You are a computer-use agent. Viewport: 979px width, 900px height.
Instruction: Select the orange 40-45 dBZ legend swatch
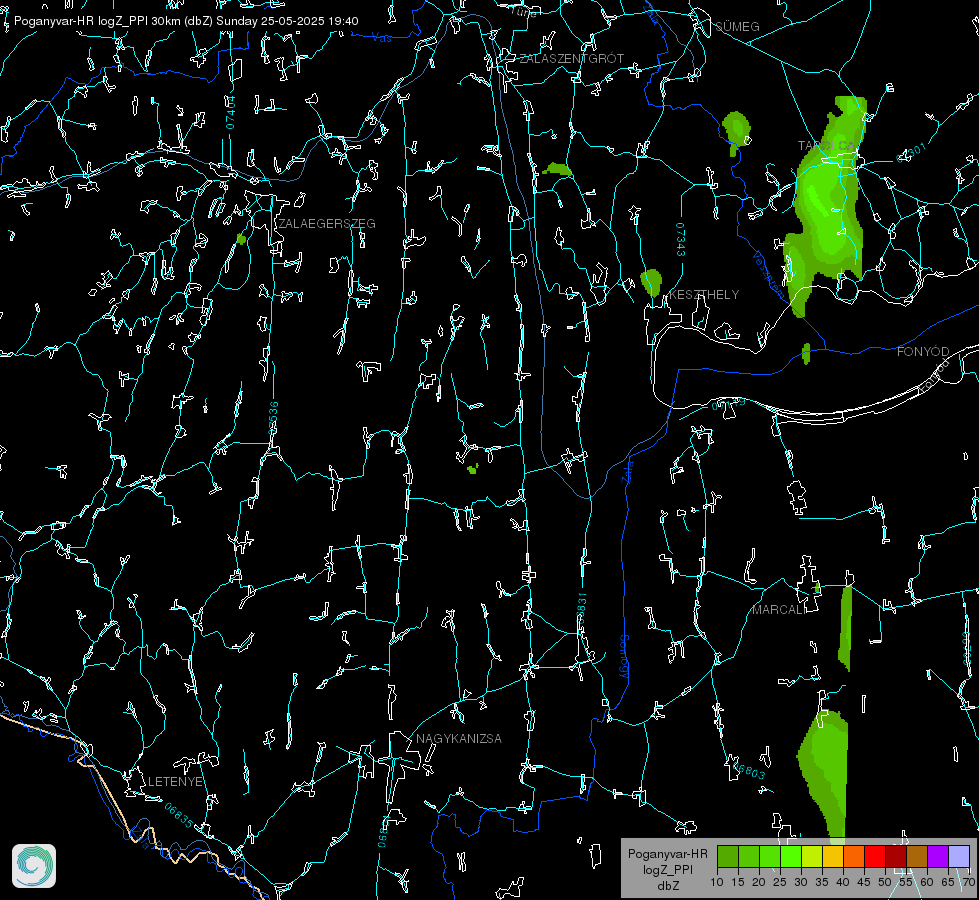(854, 856)
